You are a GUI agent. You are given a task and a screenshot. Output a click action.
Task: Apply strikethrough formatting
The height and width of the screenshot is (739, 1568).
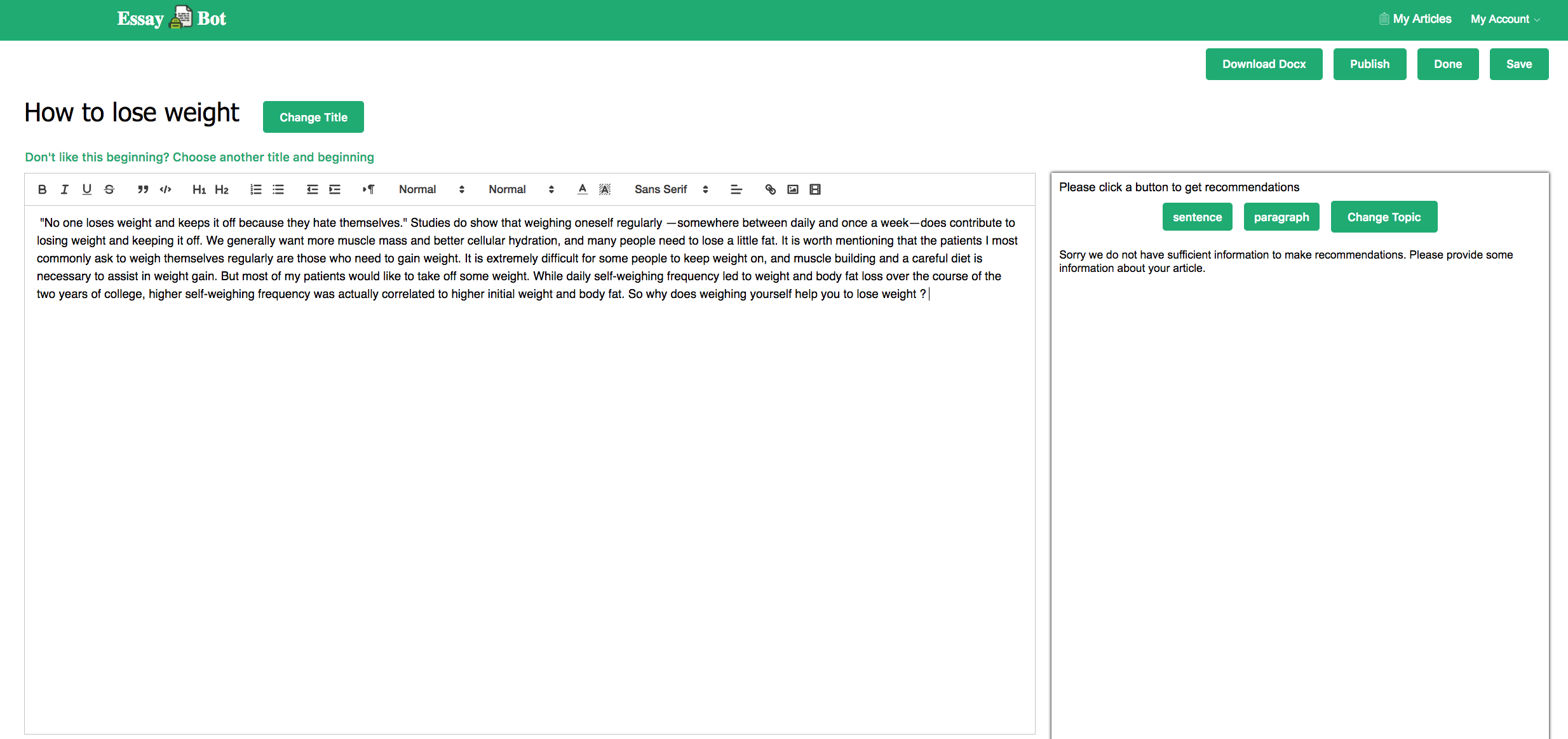click(x=109, y=189)
